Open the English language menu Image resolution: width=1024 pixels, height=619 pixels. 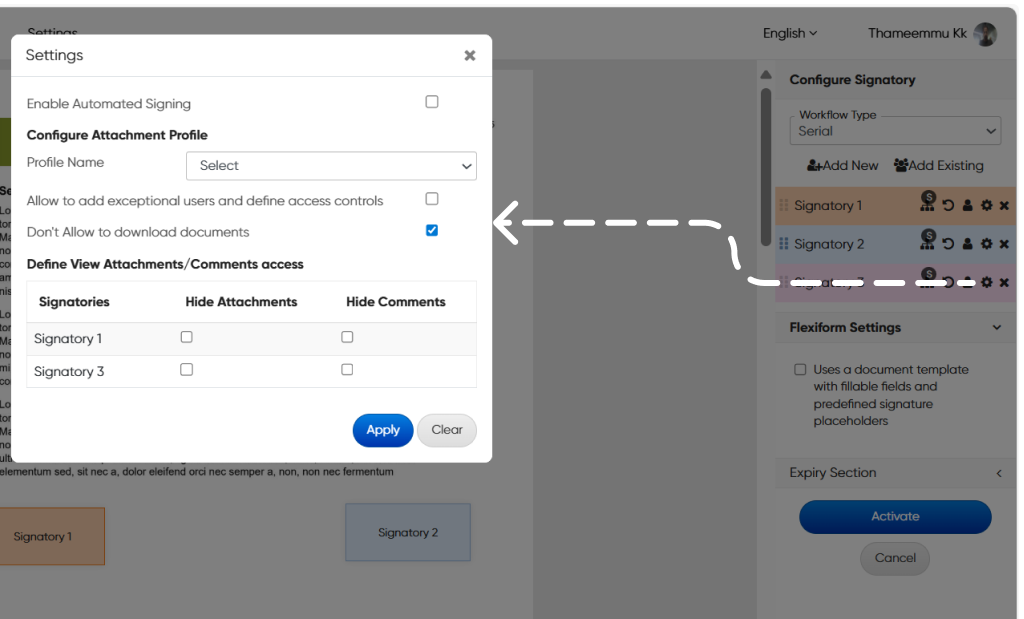pyautogui.click(x=790, y=33)
